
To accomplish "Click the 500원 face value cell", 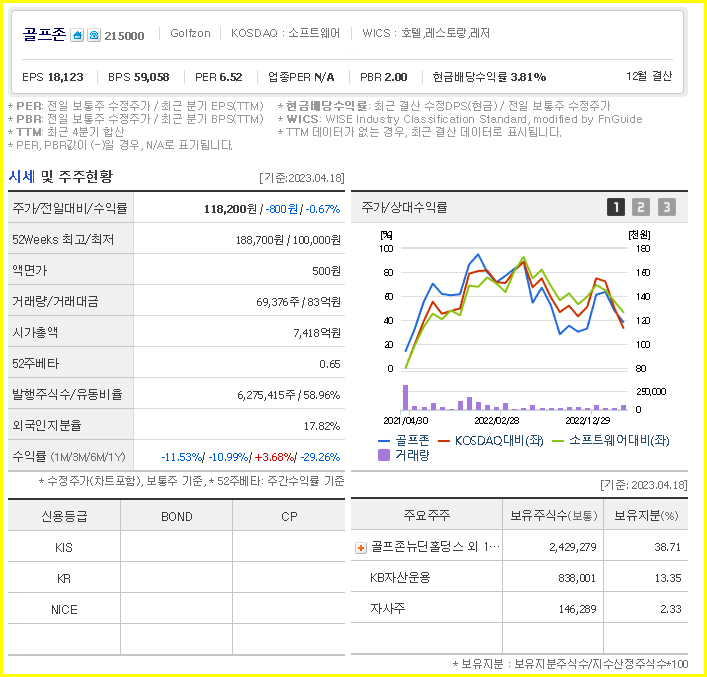I will 326,271.
